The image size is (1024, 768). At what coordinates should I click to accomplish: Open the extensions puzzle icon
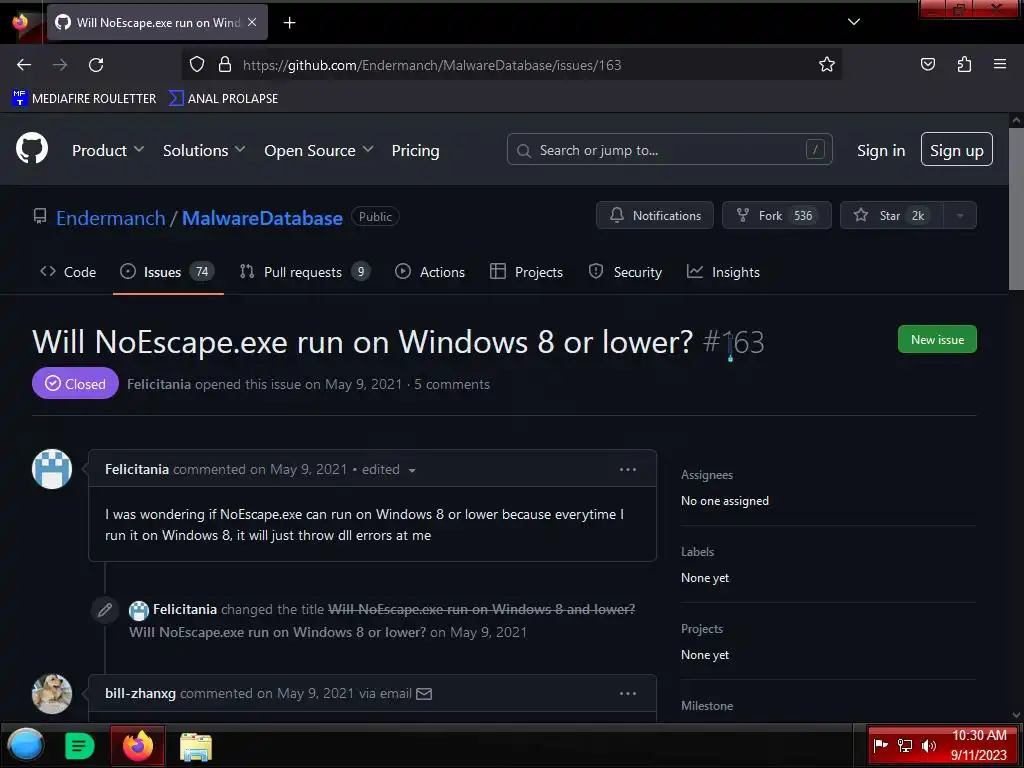(964, 64)
